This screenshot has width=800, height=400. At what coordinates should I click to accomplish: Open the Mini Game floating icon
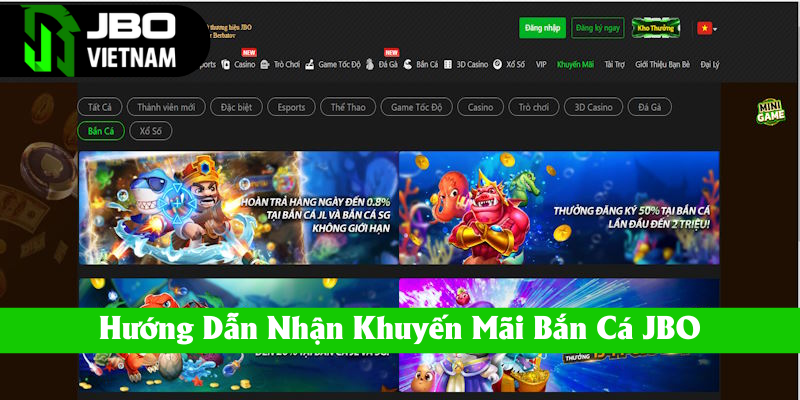[770, 112]
